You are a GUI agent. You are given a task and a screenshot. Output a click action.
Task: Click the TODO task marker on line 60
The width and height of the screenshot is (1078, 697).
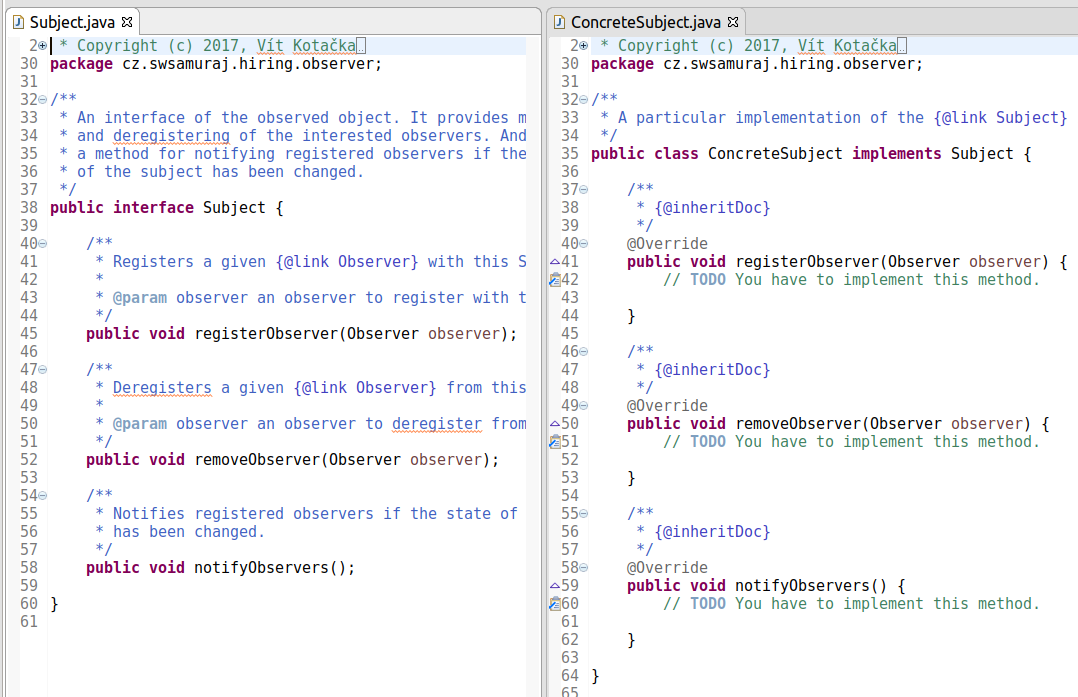[555, 604]
